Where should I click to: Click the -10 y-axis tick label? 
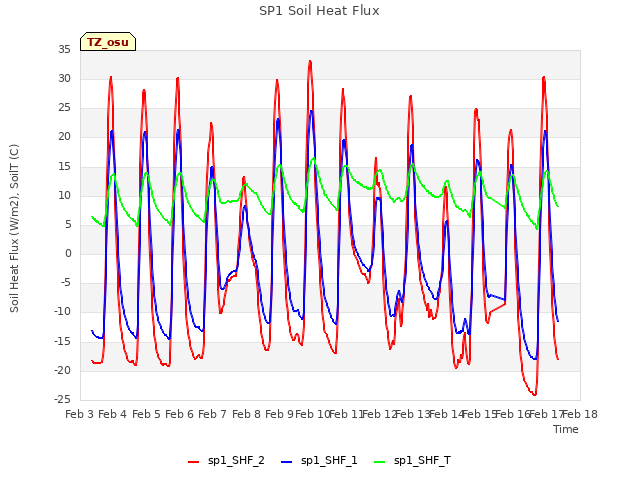[x=62, y=312]
